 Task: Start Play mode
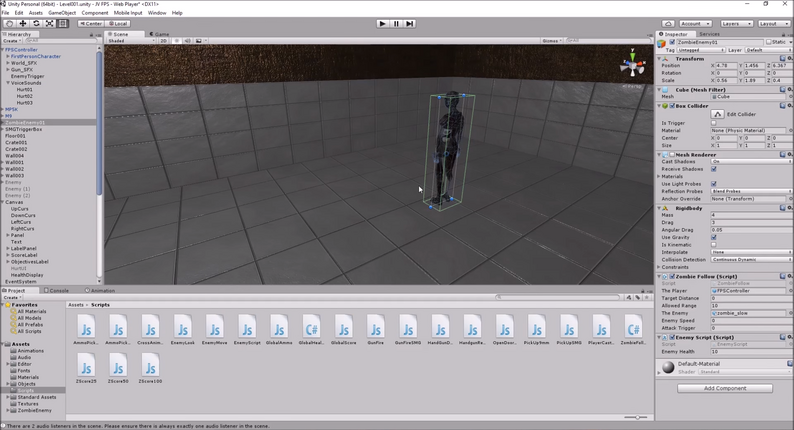coord(382,23)
